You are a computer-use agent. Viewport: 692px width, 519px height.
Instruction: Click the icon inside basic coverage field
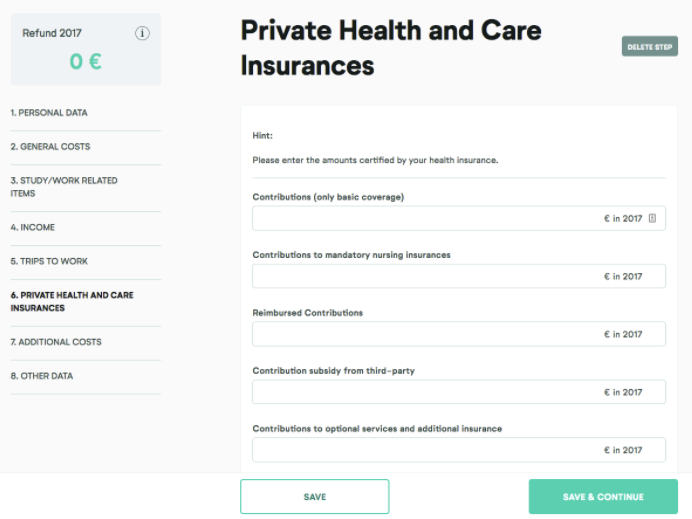click(652, 218)
